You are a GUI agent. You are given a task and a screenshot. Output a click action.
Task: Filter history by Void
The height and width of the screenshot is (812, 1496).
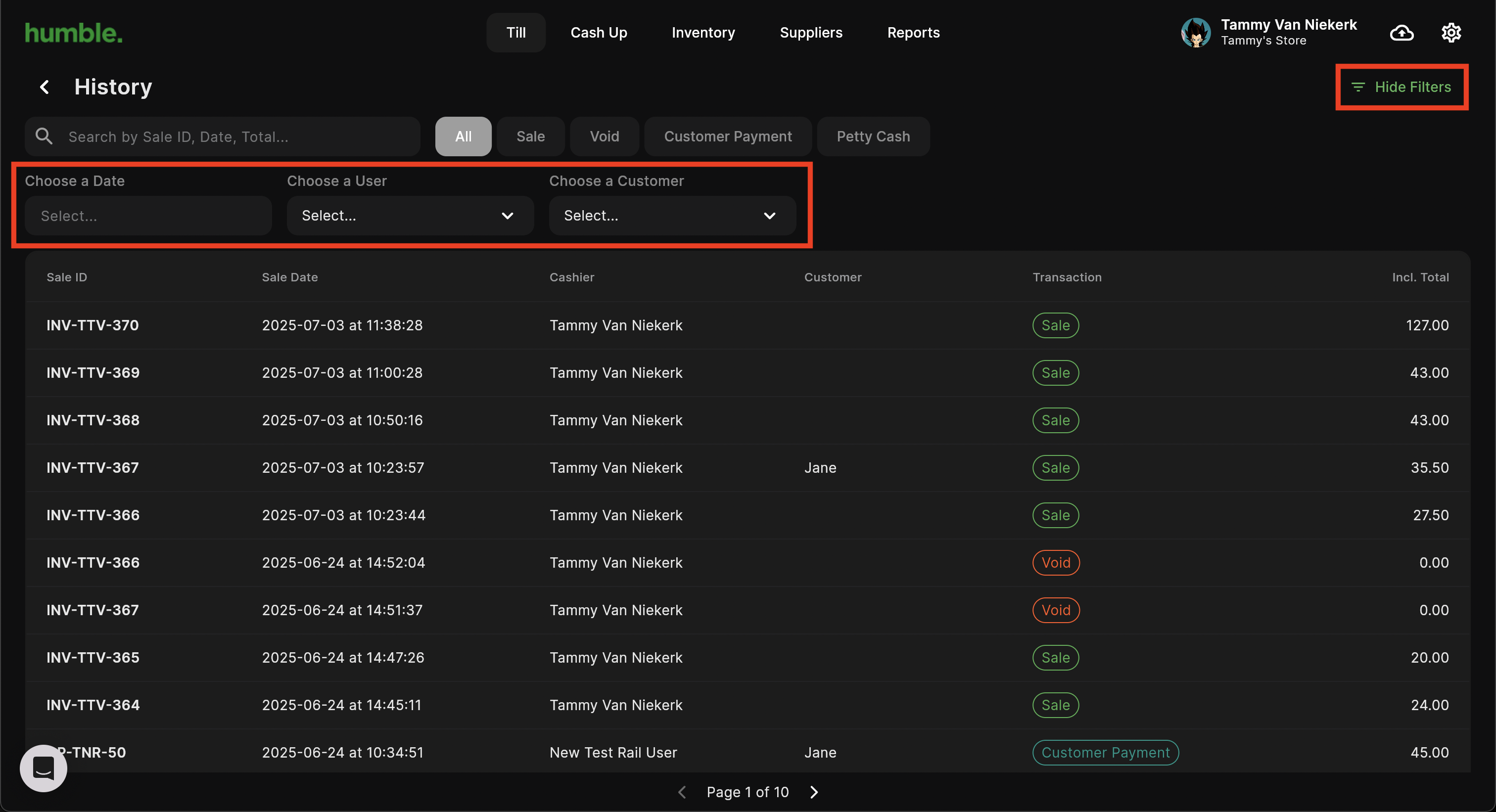click(x=604, y=136)
